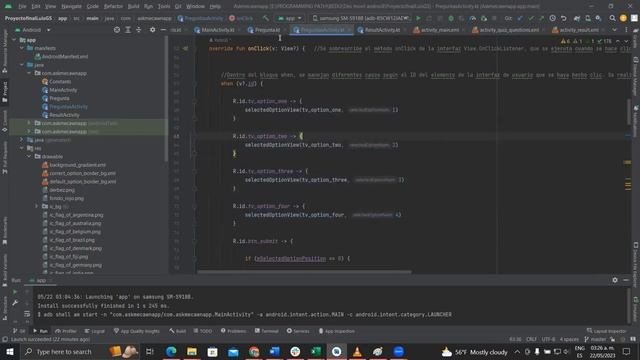Open the Build menu

coord(133,6)
